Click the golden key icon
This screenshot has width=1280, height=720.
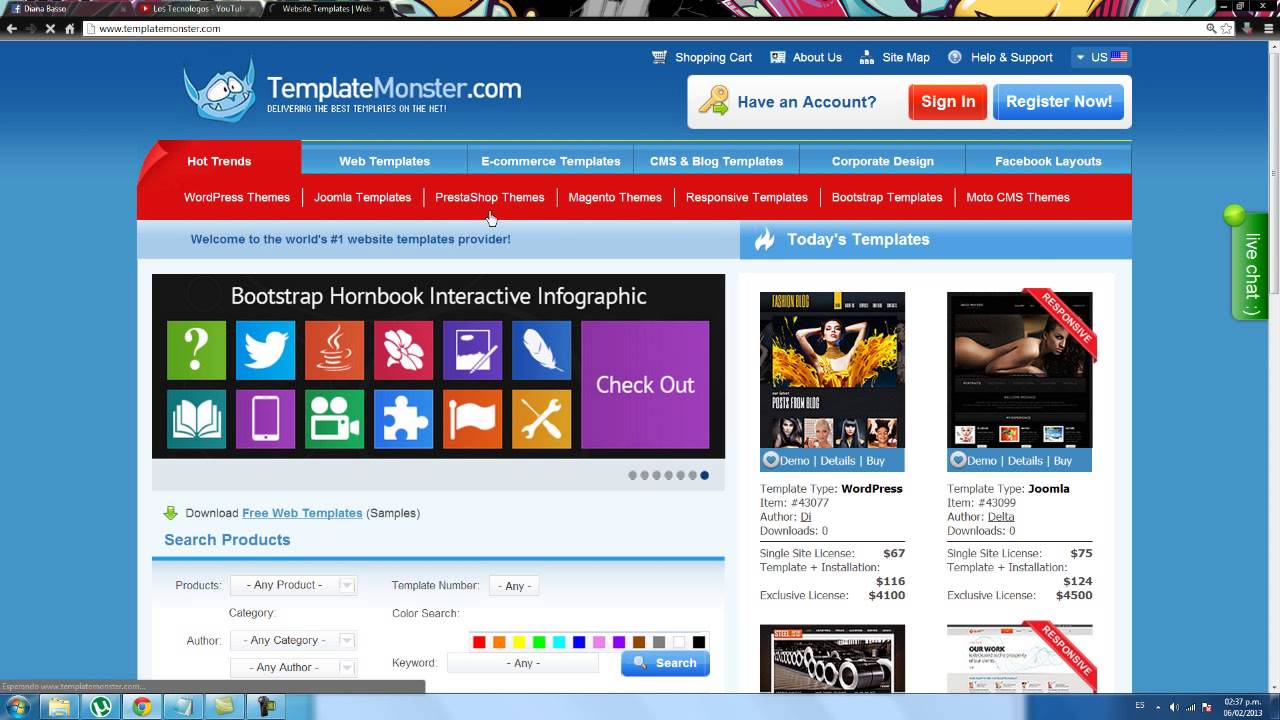(x=713, y=101)
